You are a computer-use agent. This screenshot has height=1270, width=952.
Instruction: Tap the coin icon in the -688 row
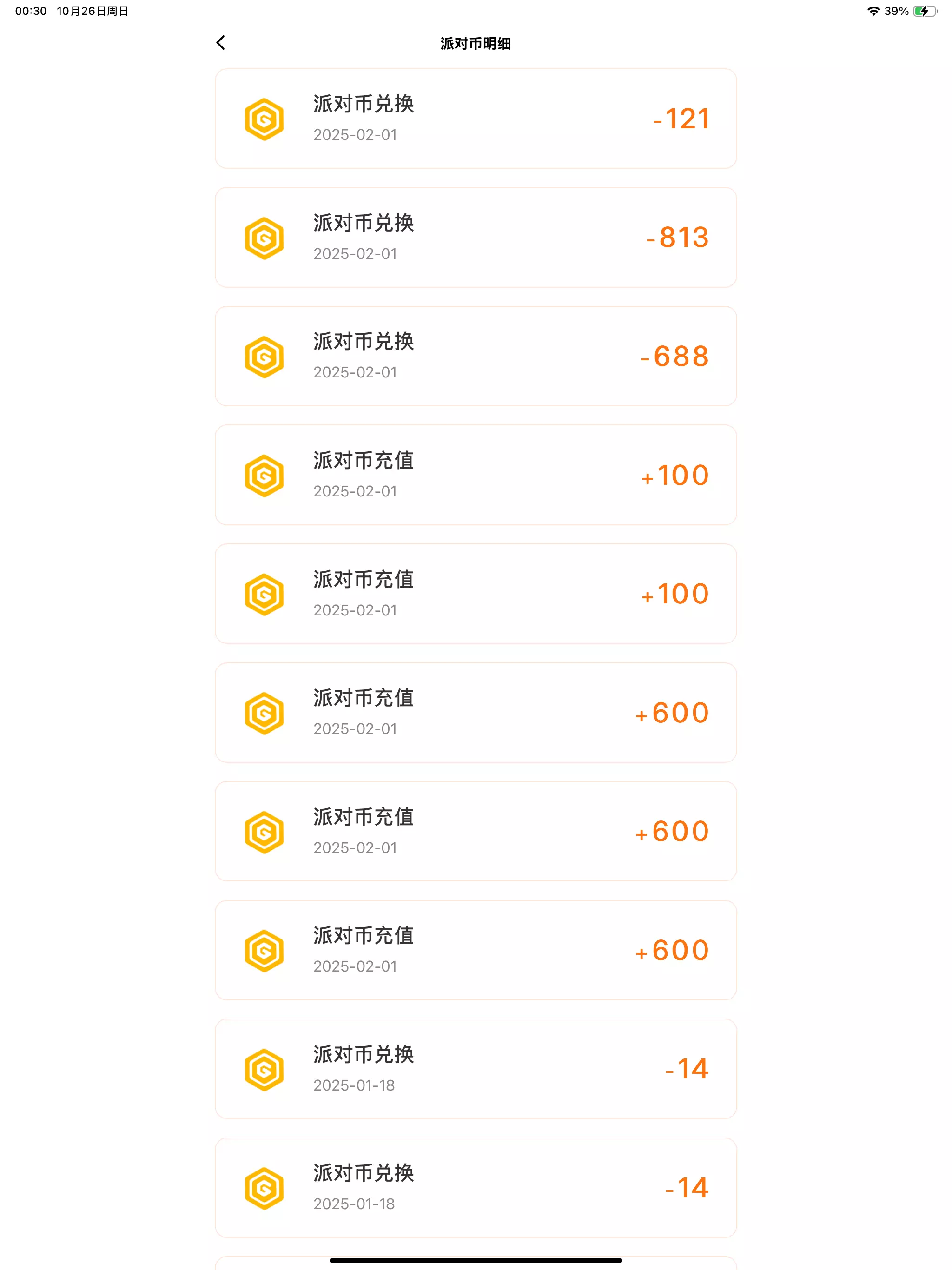point(264,357)
